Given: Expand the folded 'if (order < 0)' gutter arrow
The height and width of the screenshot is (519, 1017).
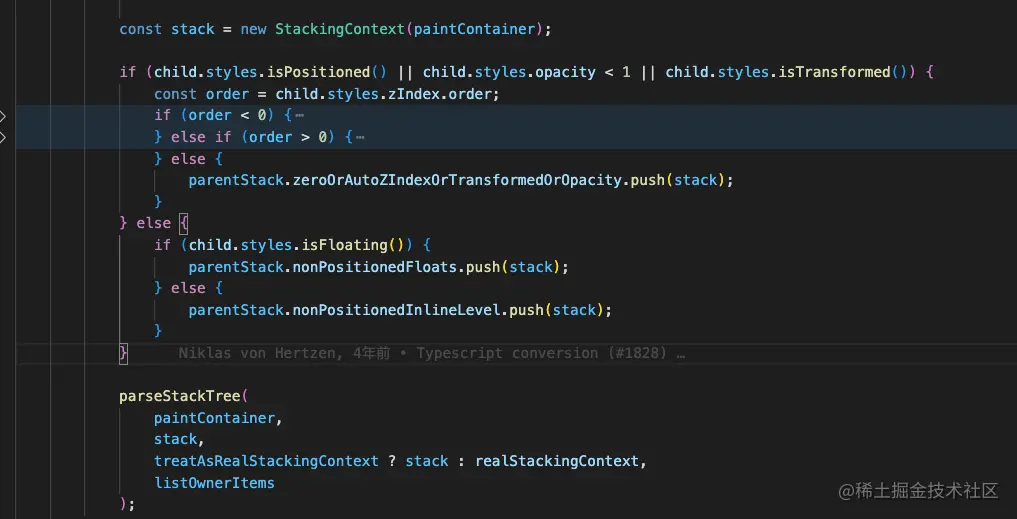Looking at the screenshot, I should pos(3,115).
